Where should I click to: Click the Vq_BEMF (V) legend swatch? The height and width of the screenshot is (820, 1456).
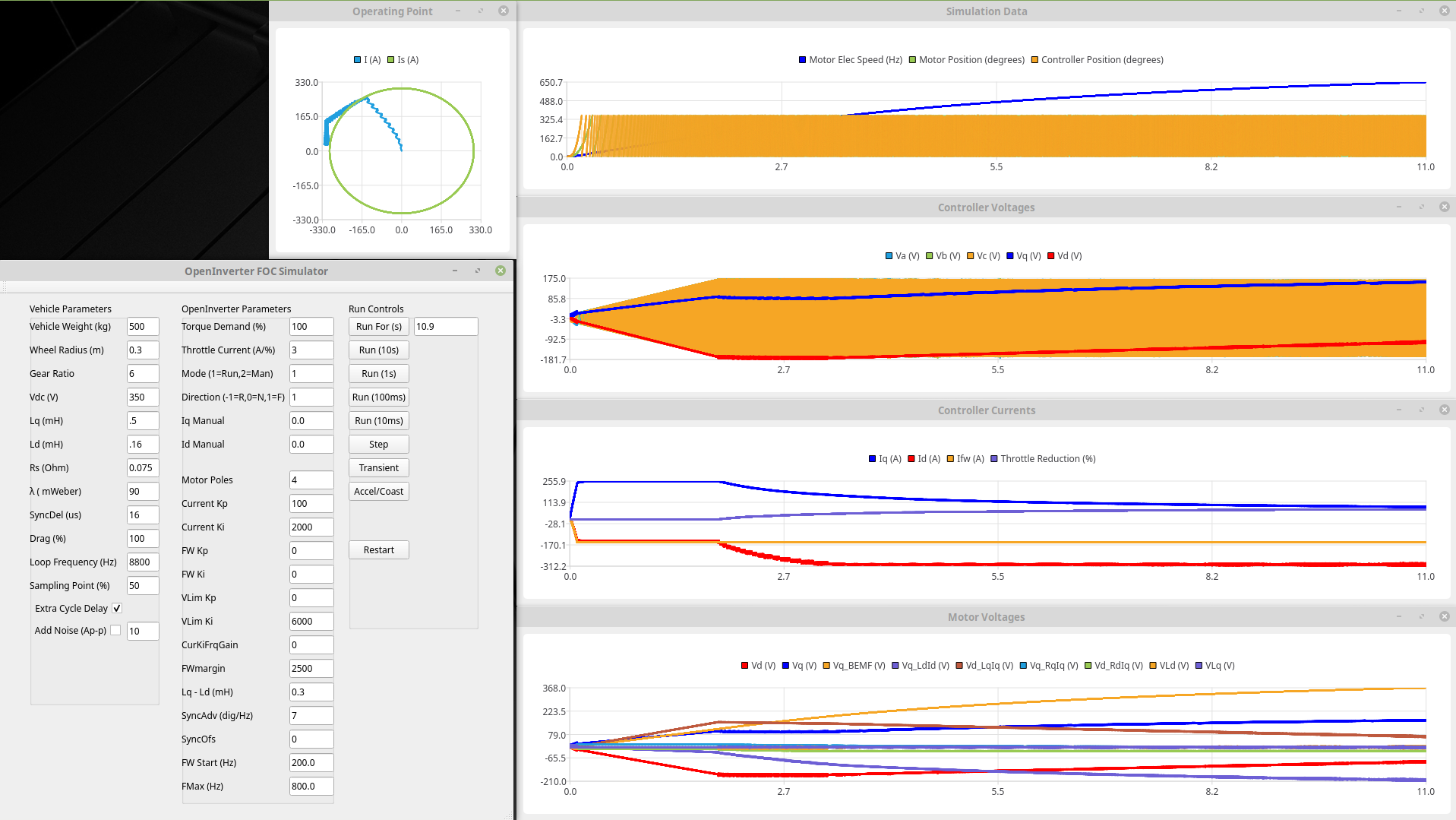point(826,666)
